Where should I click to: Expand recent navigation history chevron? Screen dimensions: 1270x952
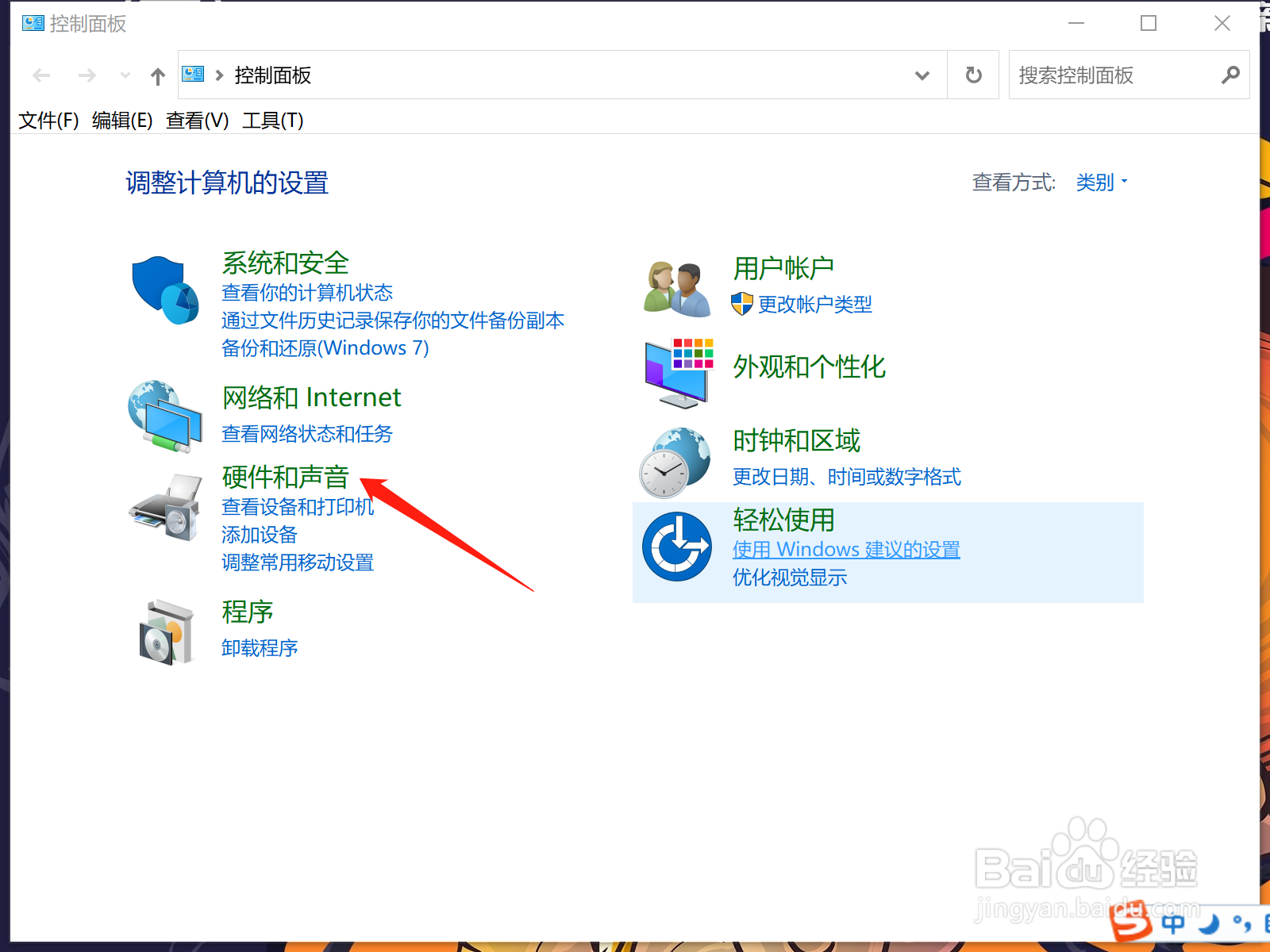(x=125, y=75)
